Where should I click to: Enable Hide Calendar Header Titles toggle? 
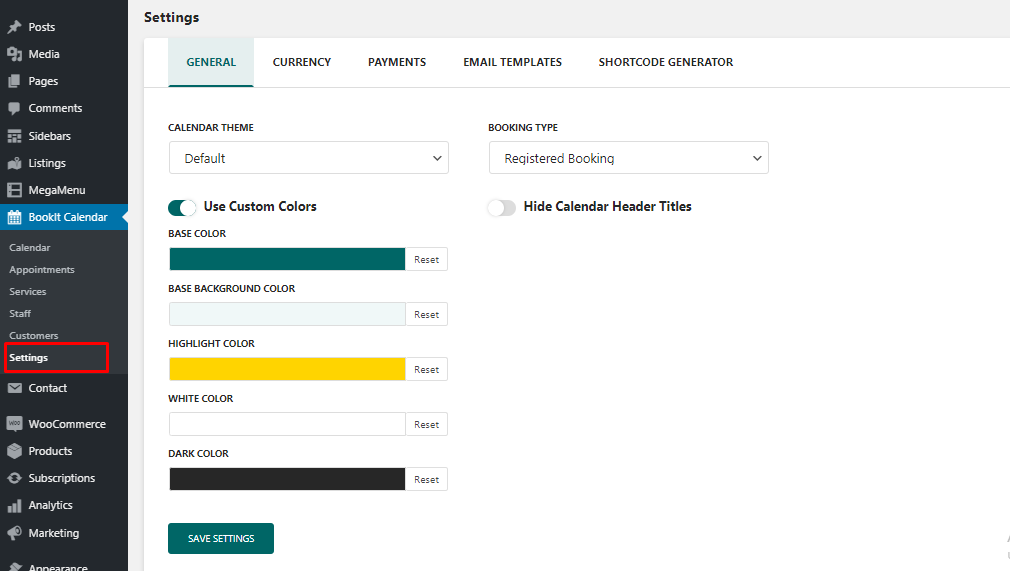click(x=501, y=207)
